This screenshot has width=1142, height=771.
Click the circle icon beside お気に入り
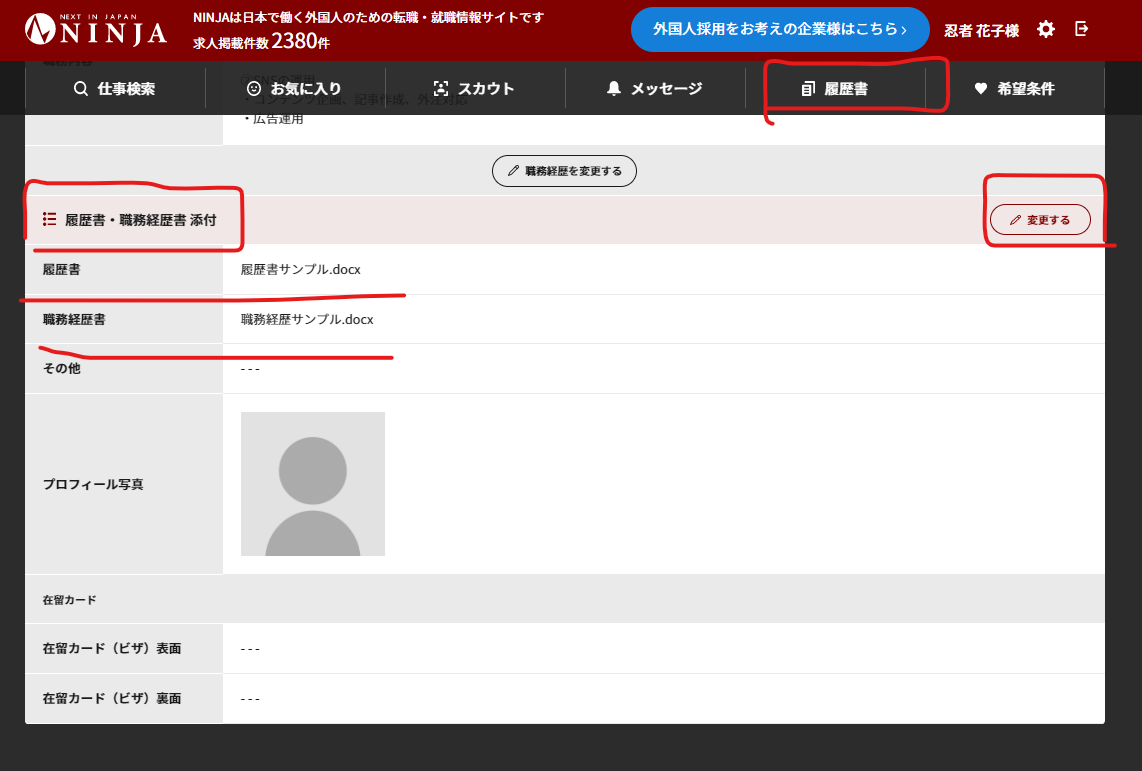(252, 88)
